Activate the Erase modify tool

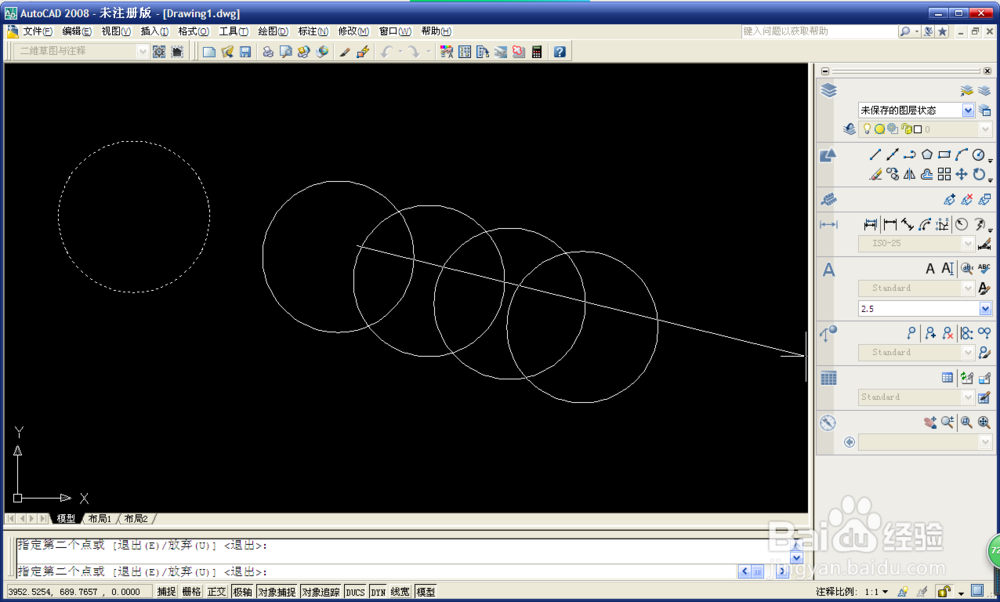tap(875, 174)
